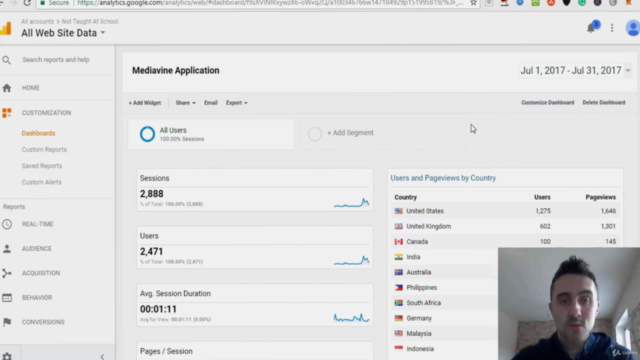Click the Behavior window icon
Viewport: 640px width, 360px height.
click(7, 298)
